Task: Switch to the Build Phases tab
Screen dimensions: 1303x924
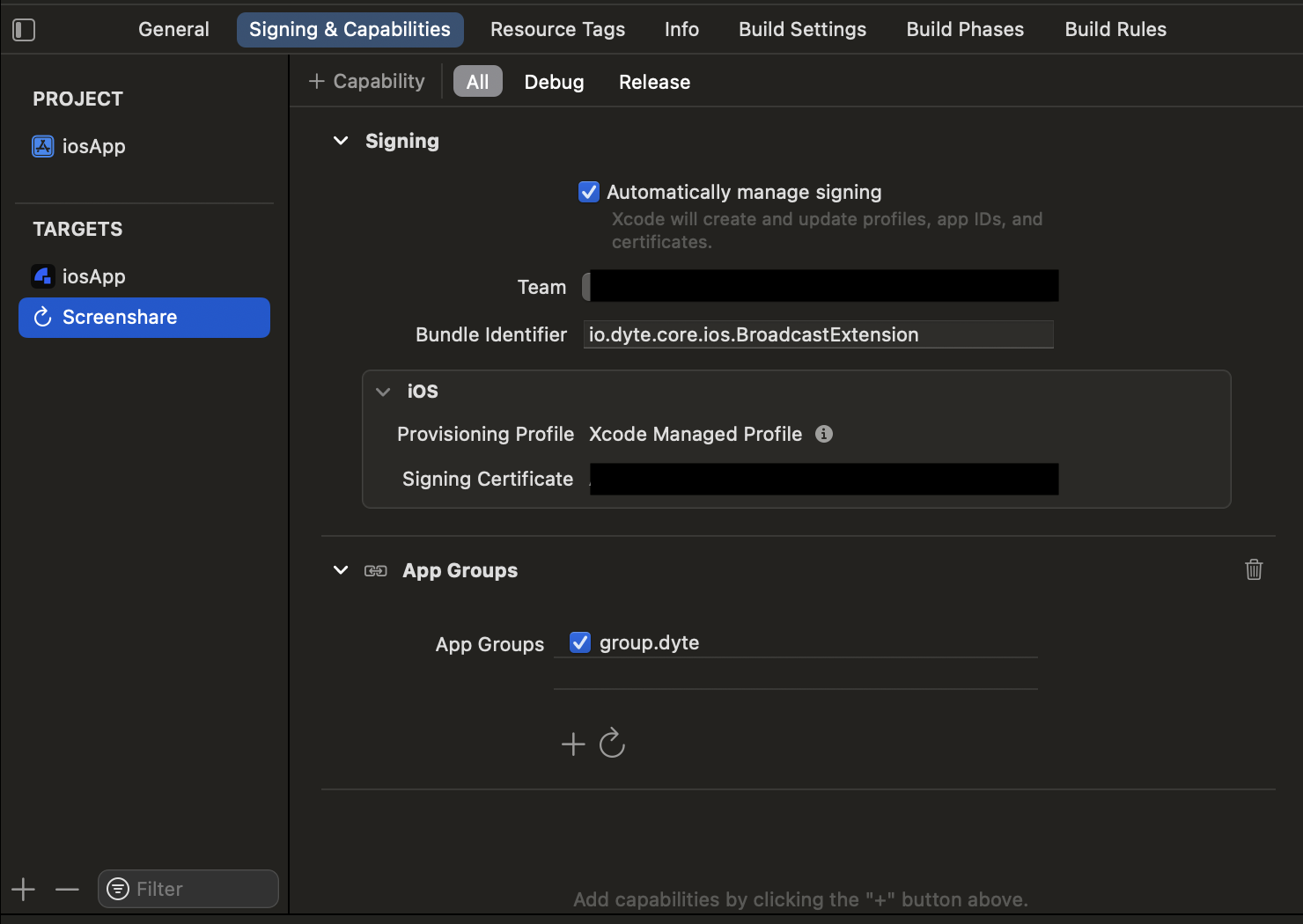Action: pyautogui.click(x=964, y=29)
